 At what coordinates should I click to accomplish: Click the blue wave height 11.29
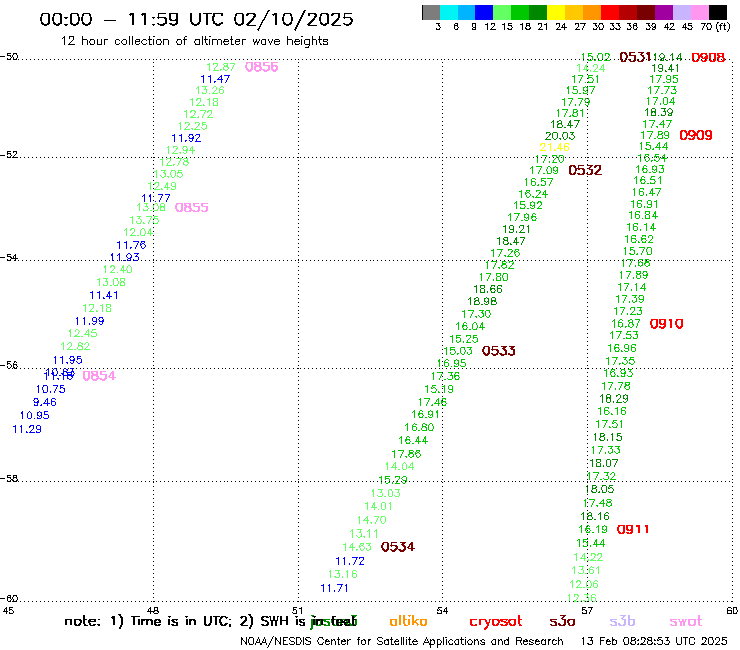tap(27, 429)
